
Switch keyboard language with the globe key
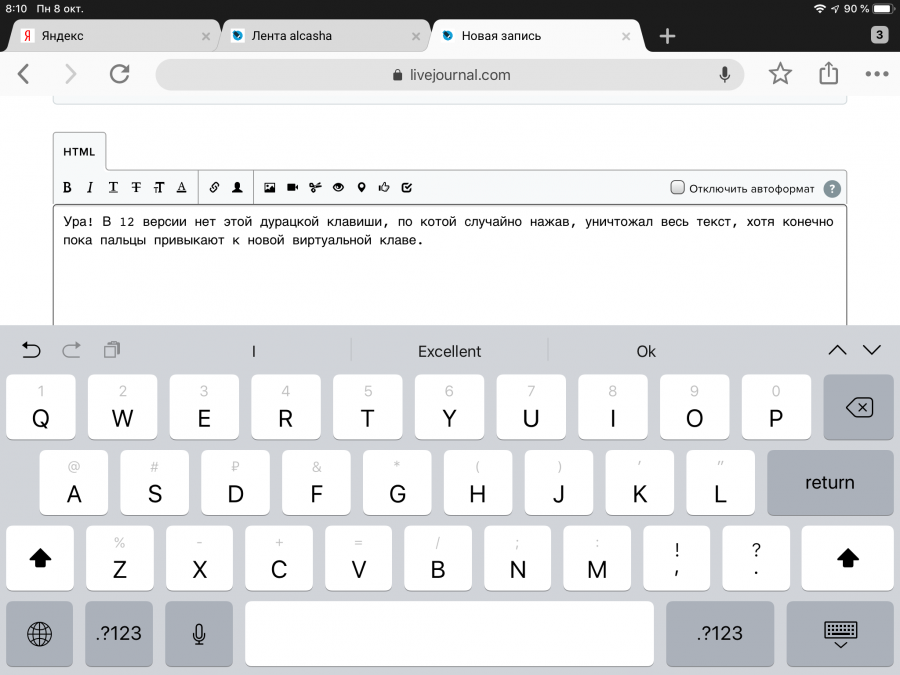(x=40, y=633)
